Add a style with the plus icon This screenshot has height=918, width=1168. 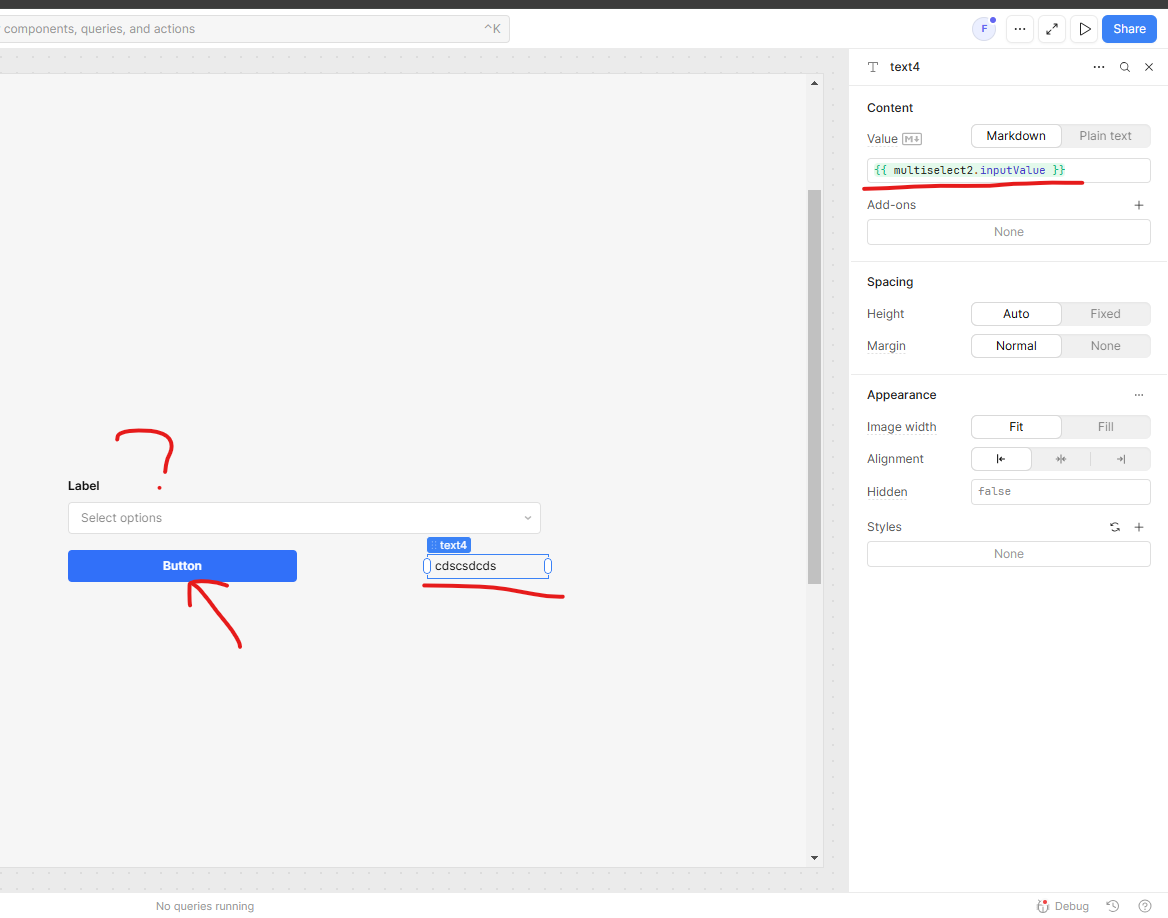tap(1139, 527)
